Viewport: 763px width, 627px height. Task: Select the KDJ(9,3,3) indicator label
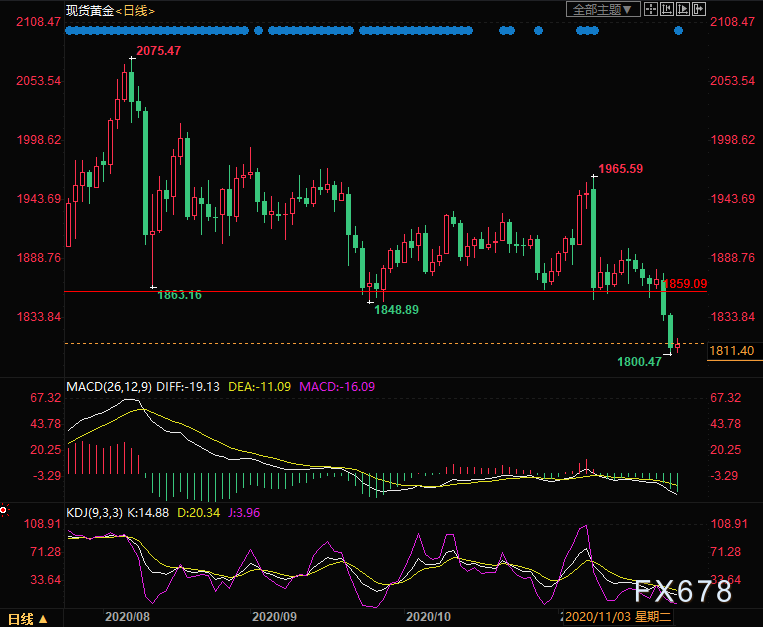point(94,513)
